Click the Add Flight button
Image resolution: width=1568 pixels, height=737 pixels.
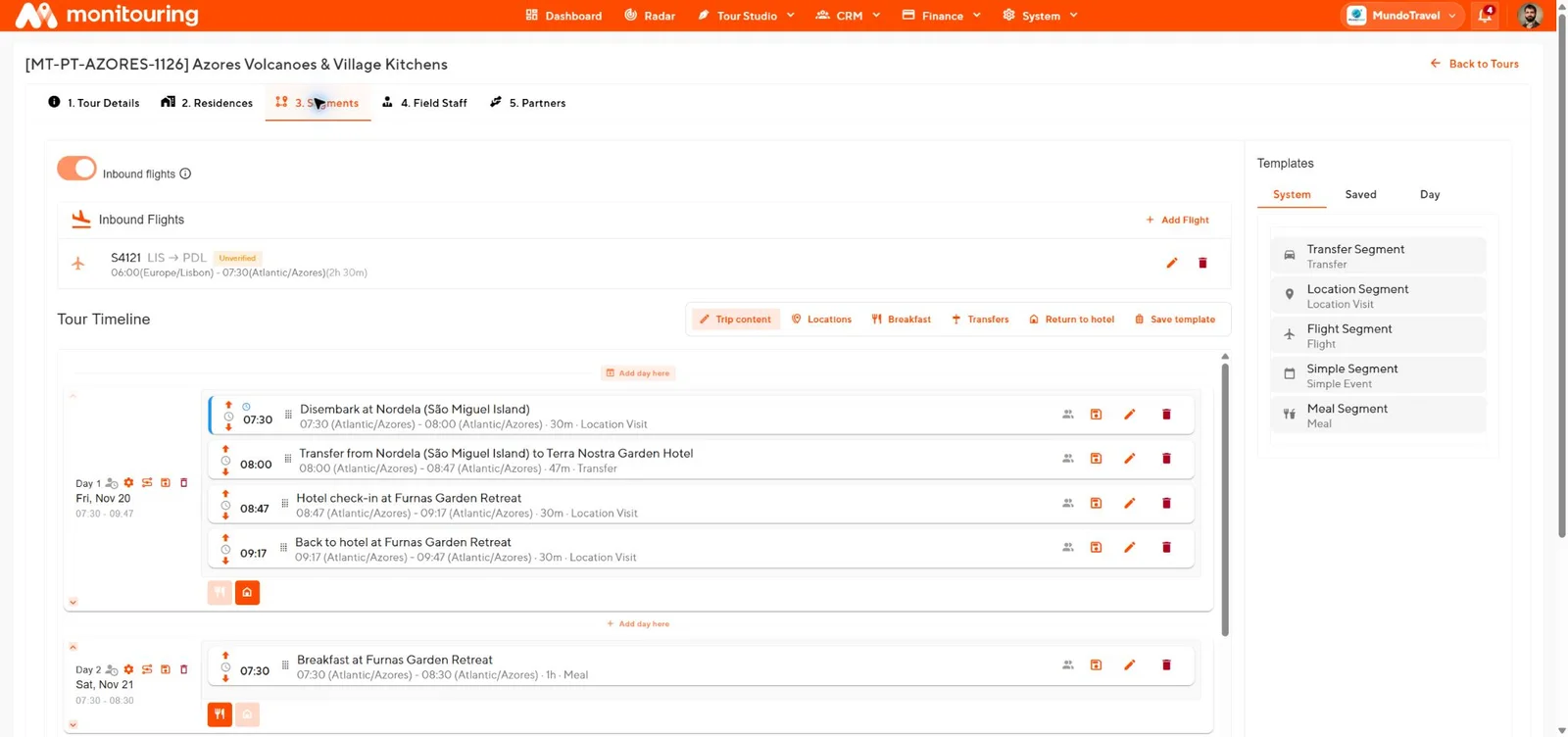[1177, 220]
